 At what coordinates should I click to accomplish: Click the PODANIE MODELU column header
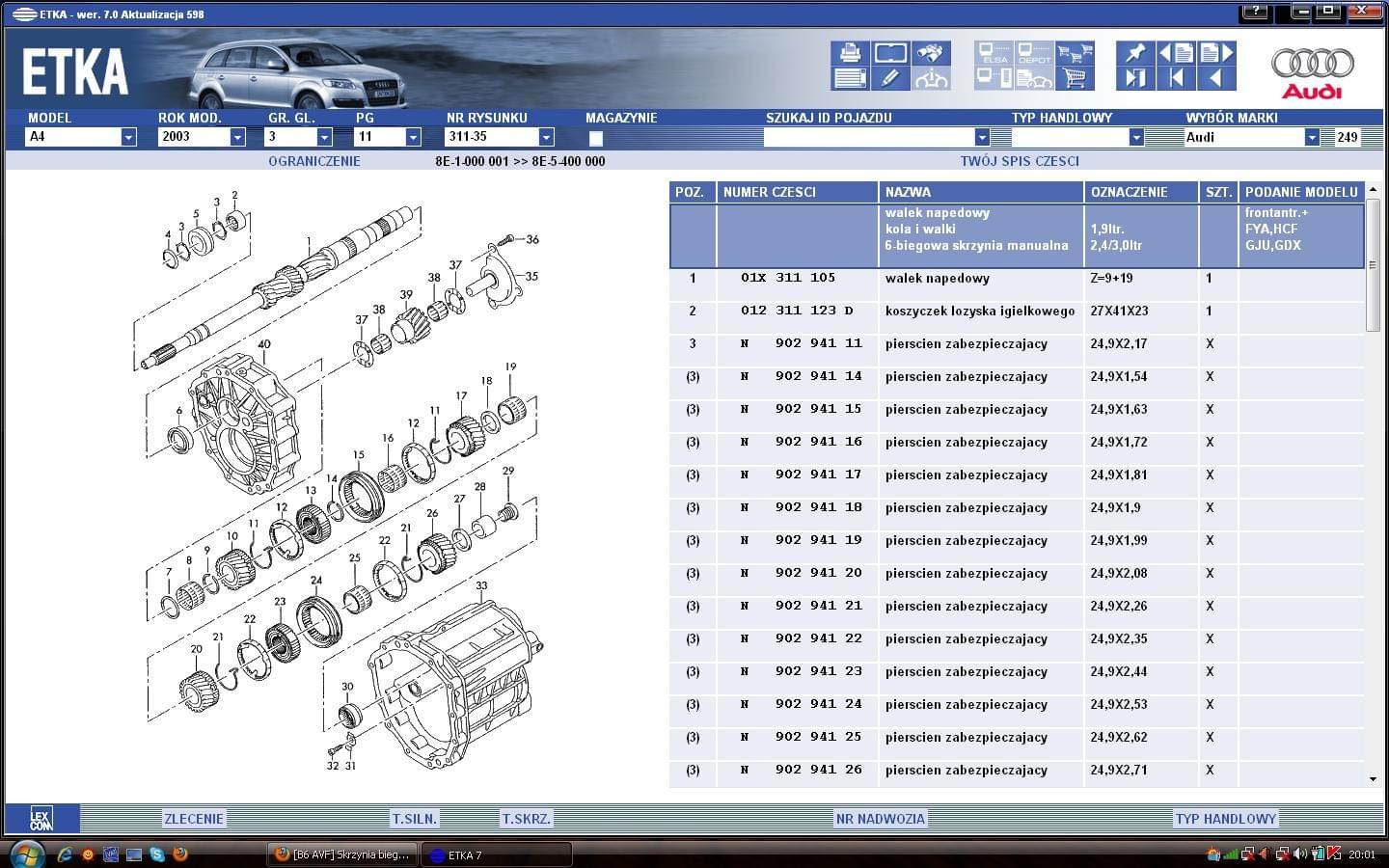(1301, 192)
